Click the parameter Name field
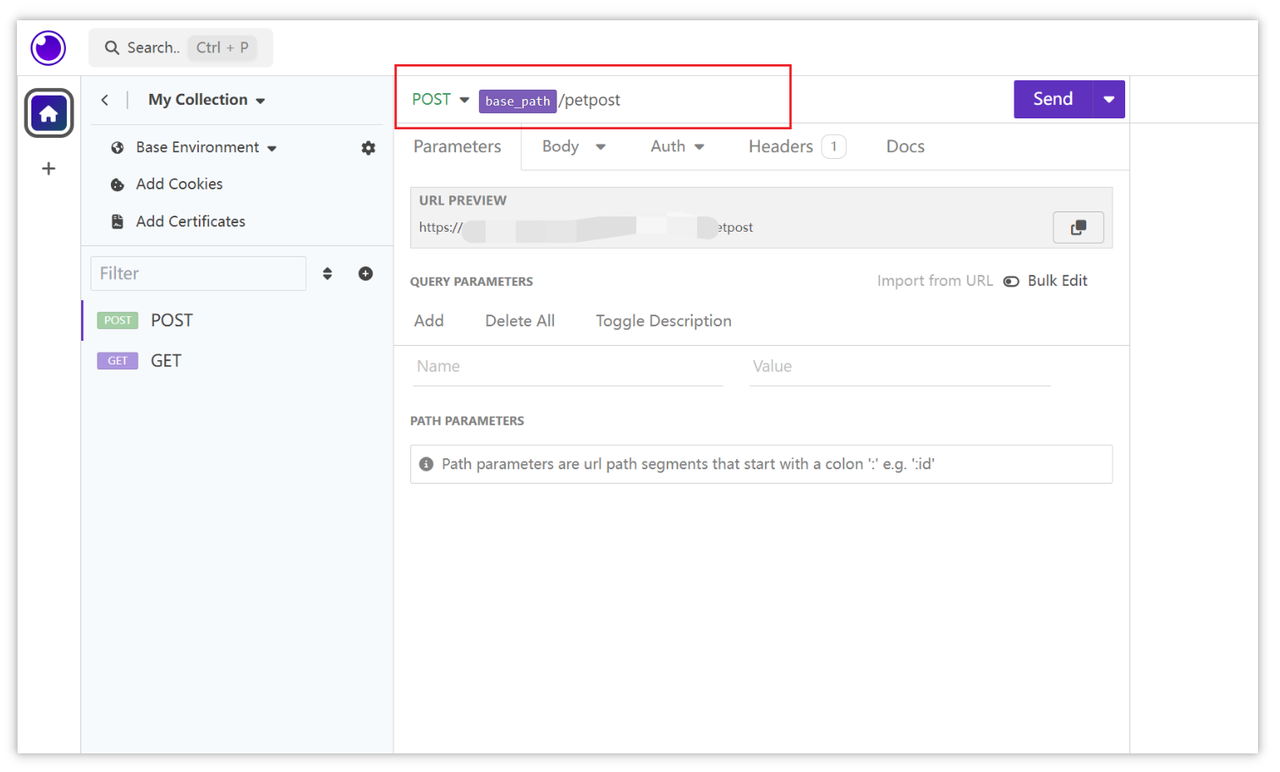1280x772 pixels. pos(568,366)
